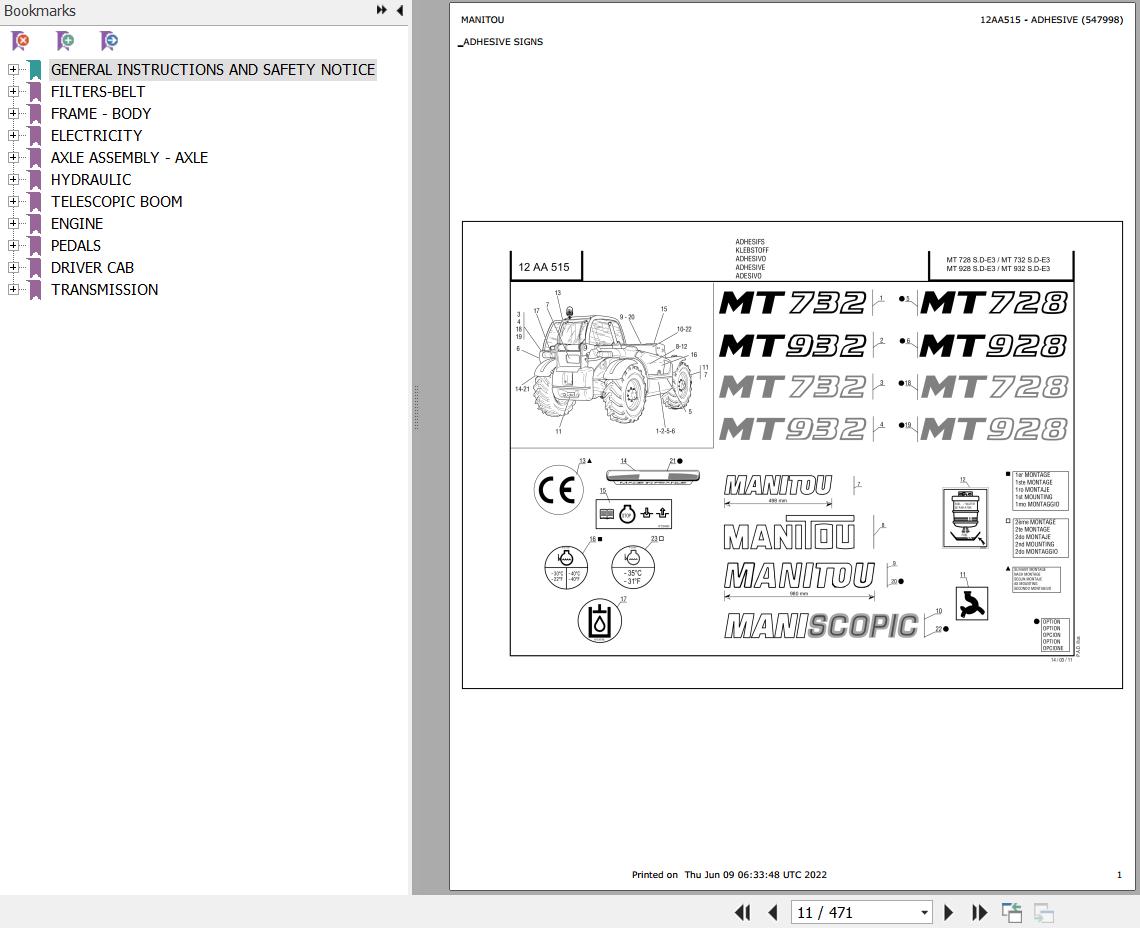Click the CE mark decal in diagram
1140x928 pixels.
click(558, 489)
